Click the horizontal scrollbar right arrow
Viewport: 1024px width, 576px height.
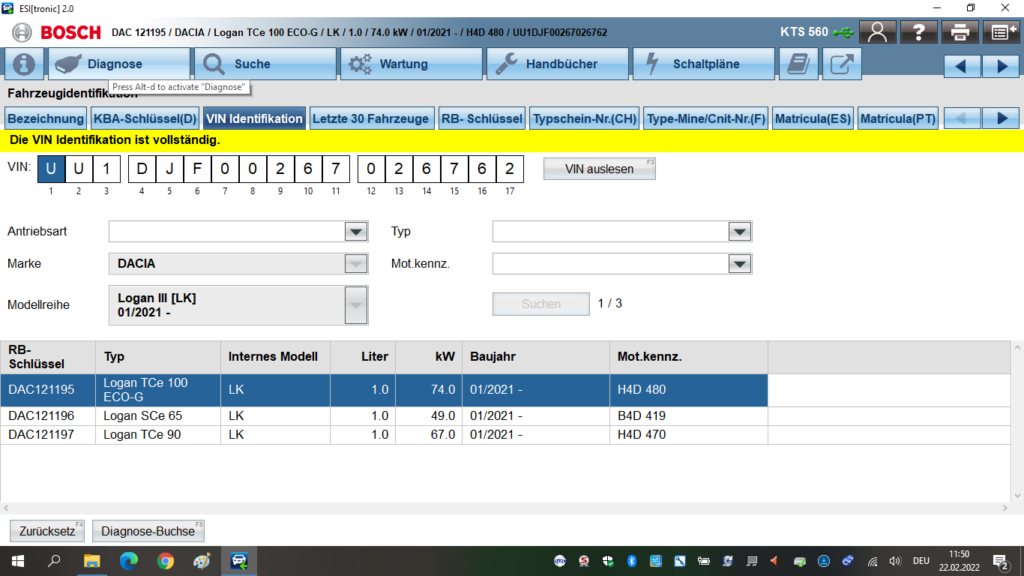pyautogui.click(x=1006, y=508)
